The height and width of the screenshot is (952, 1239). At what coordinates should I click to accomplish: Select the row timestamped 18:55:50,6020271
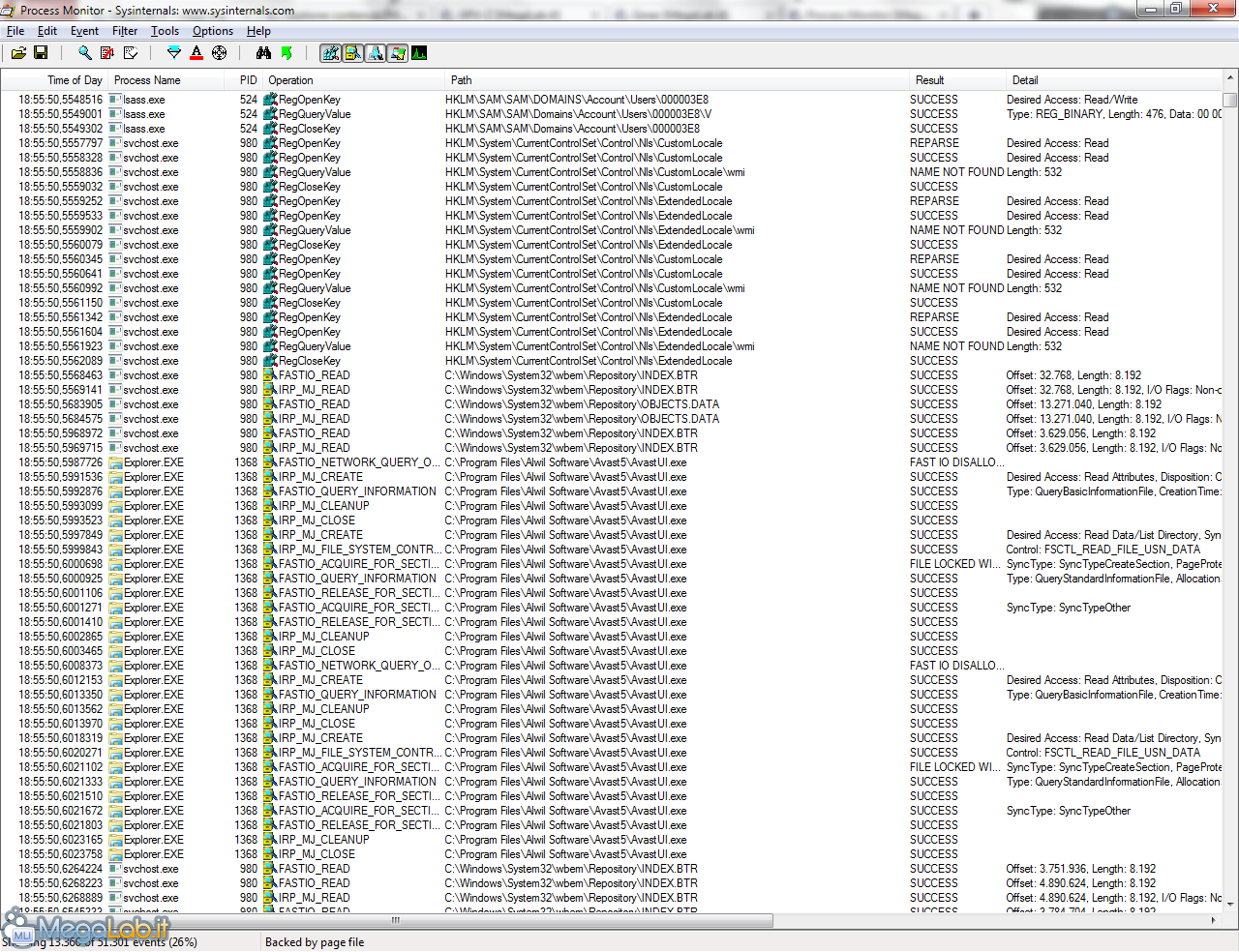[612, 753]
